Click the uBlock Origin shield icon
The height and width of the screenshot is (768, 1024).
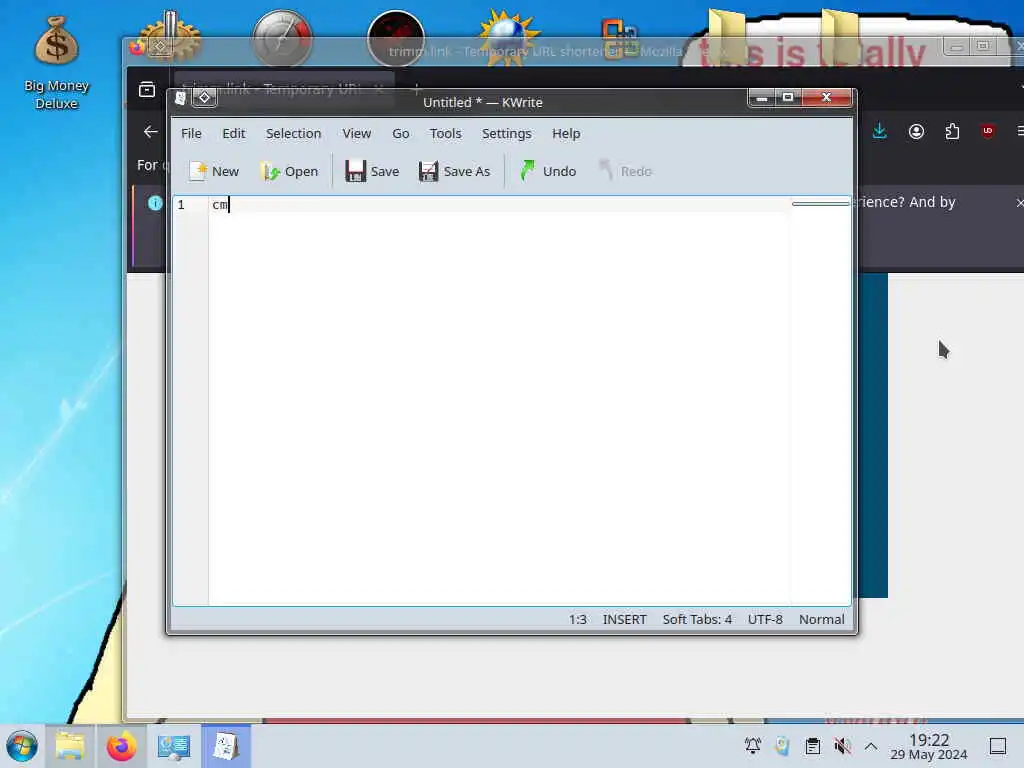click(987, 131)
